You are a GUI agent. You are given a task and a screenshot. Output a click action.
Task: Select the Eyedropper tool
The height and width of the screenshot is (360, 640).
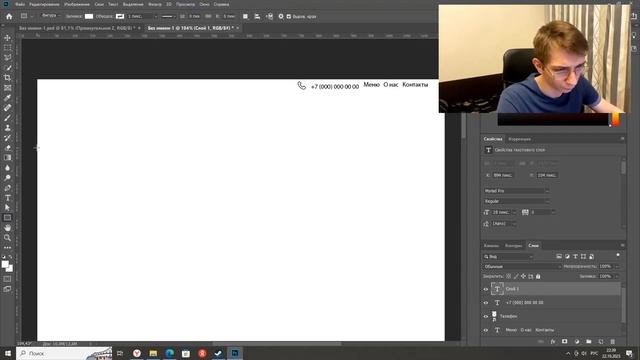7,98
